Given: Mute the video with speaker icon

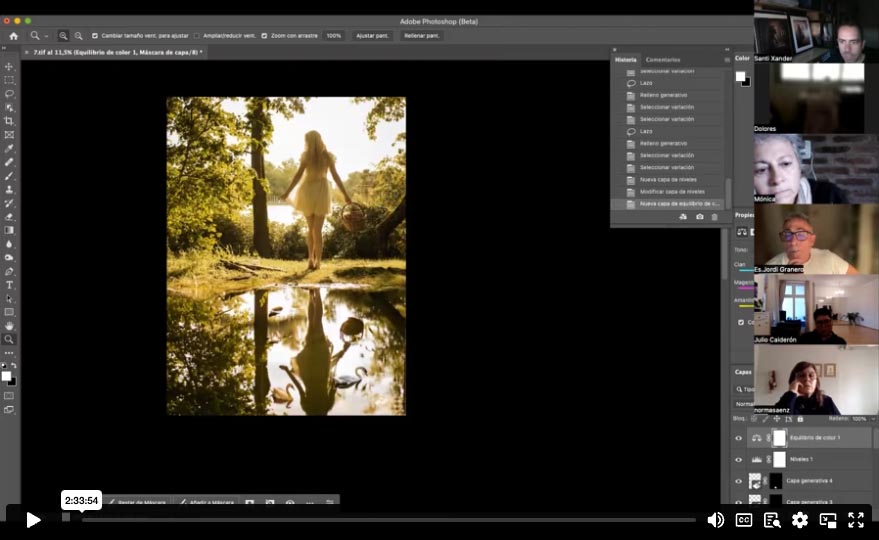Looking at the screenshot, I should [715, 520].
